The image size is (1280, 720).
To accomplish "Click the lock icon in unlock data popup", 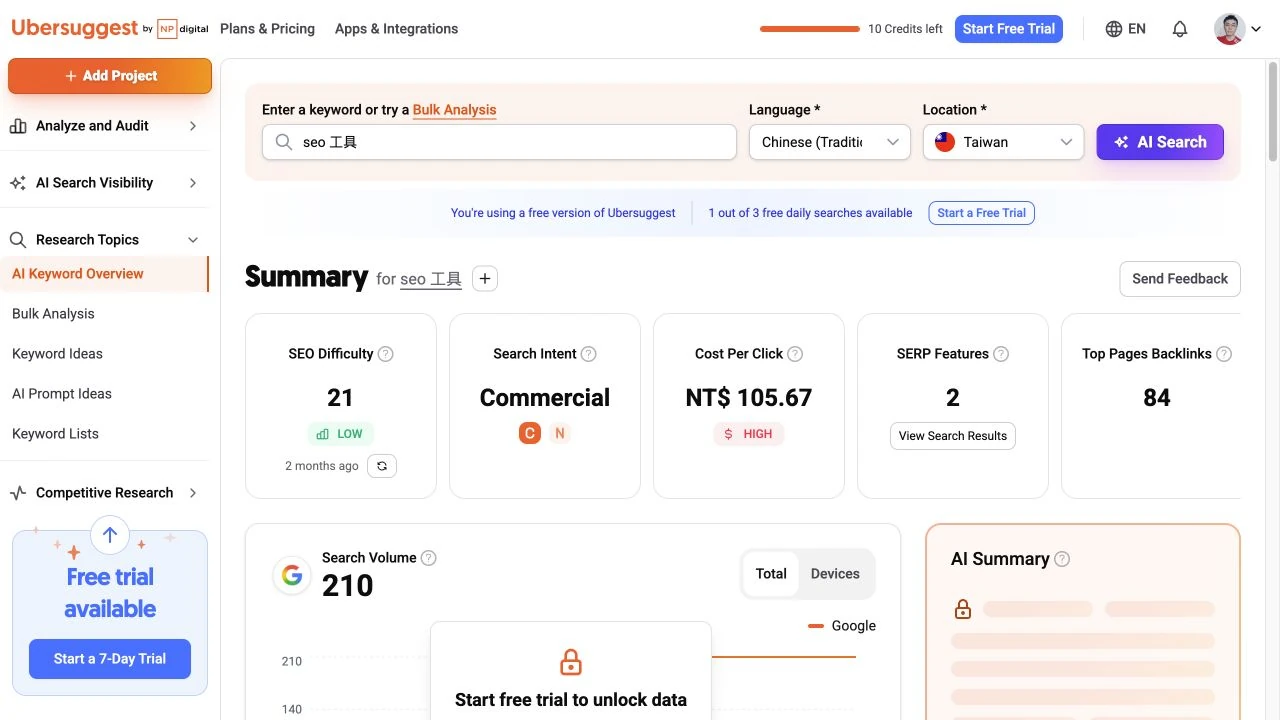I will (x=571, y=662).
